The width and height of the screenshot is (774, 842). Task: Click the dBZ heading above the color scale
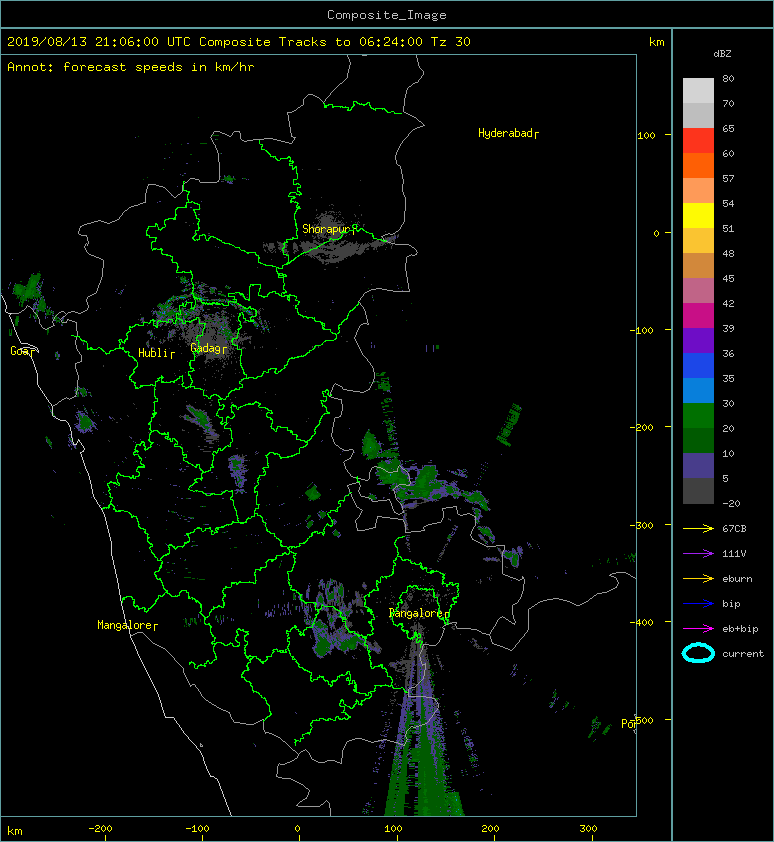pos(722,54)
